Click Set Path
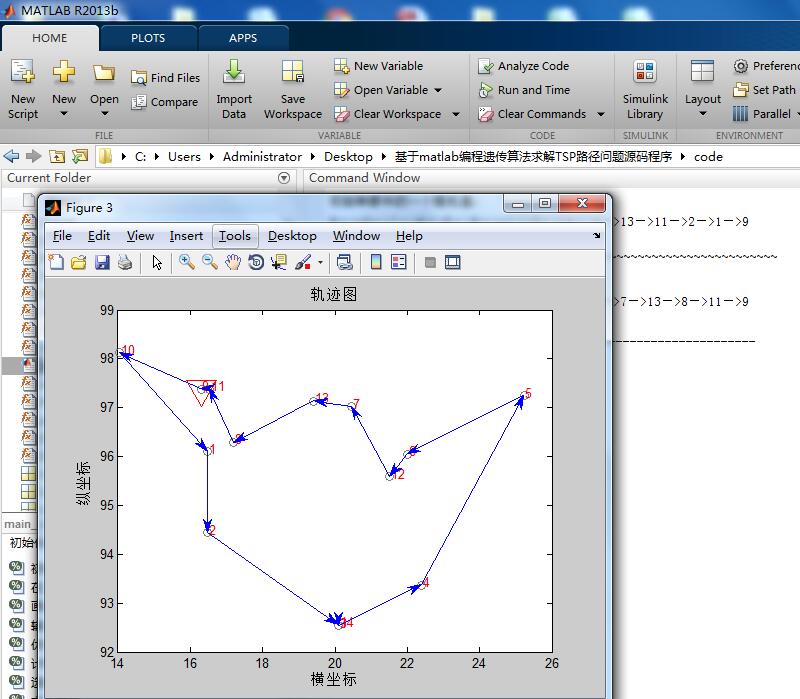 [764, 90]
